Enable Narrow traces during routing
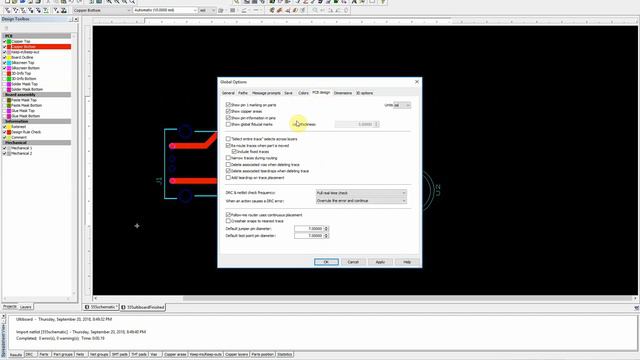The width and height of the screenshot is (640, 360). 228,158
